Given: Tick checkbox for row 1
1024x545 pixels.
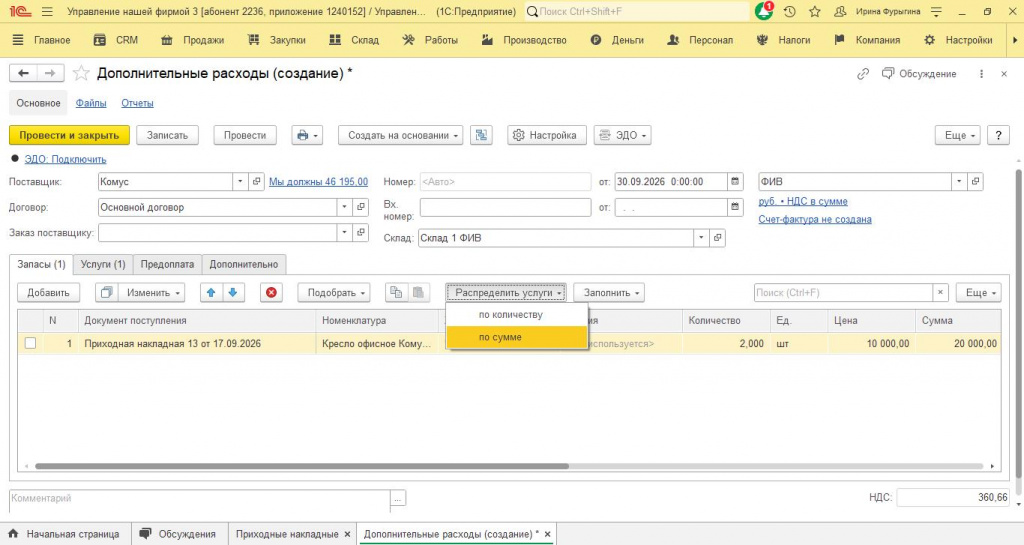Looking at the screenshot, I should [x=30, y=343].
